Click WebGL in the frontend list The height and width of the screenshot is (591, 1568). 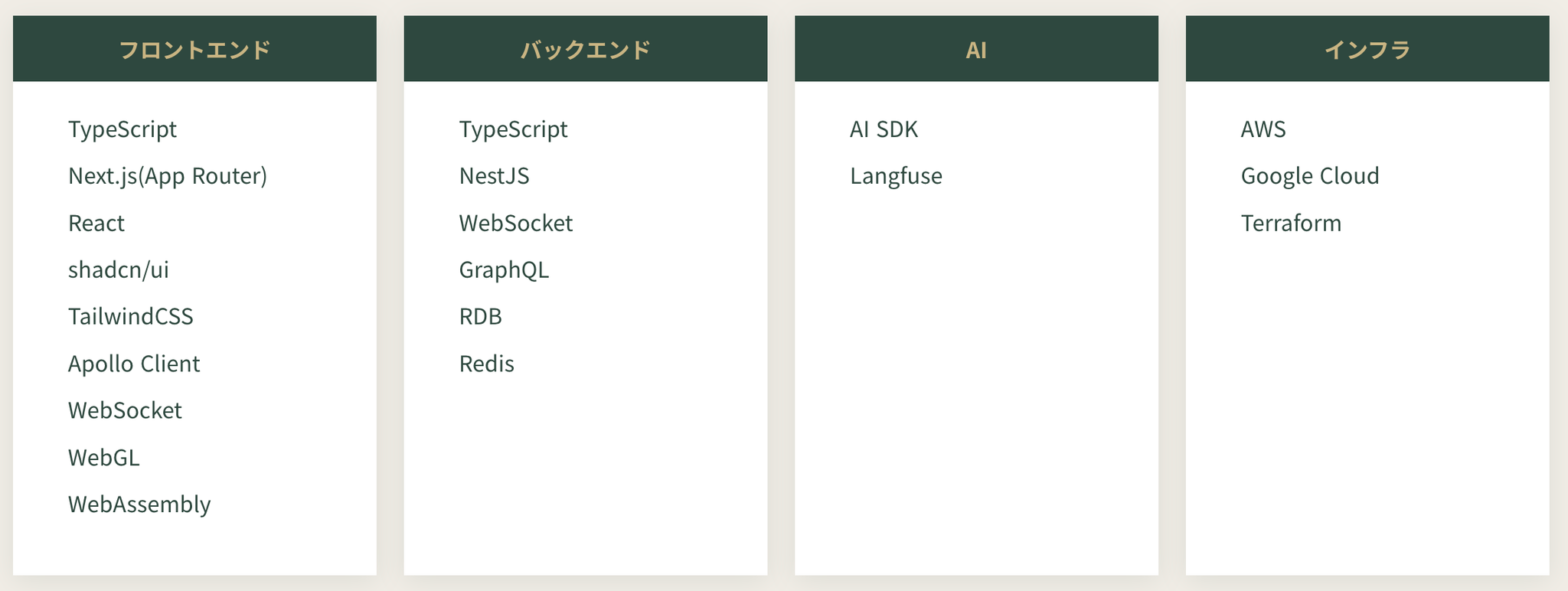pyautogui.click(x=104, y=458)
